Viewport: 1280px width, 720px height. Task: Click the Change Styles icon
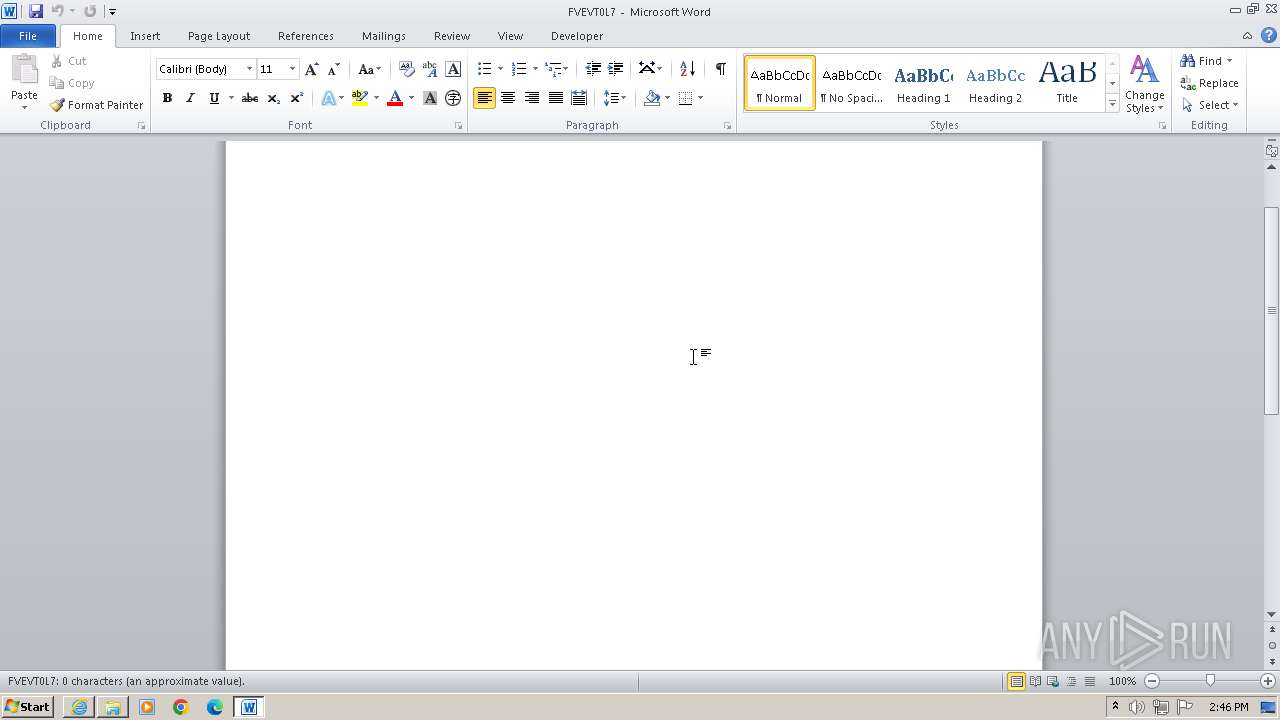pyautogui.click(x=1145, y=84)
